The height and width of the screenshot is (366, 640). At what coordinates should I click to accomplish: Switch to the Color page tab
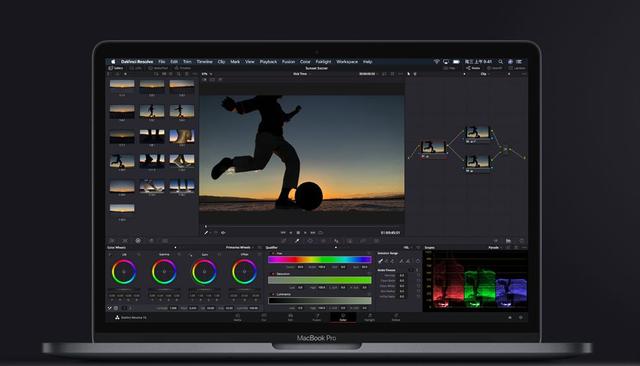click(x=343, y=317)
